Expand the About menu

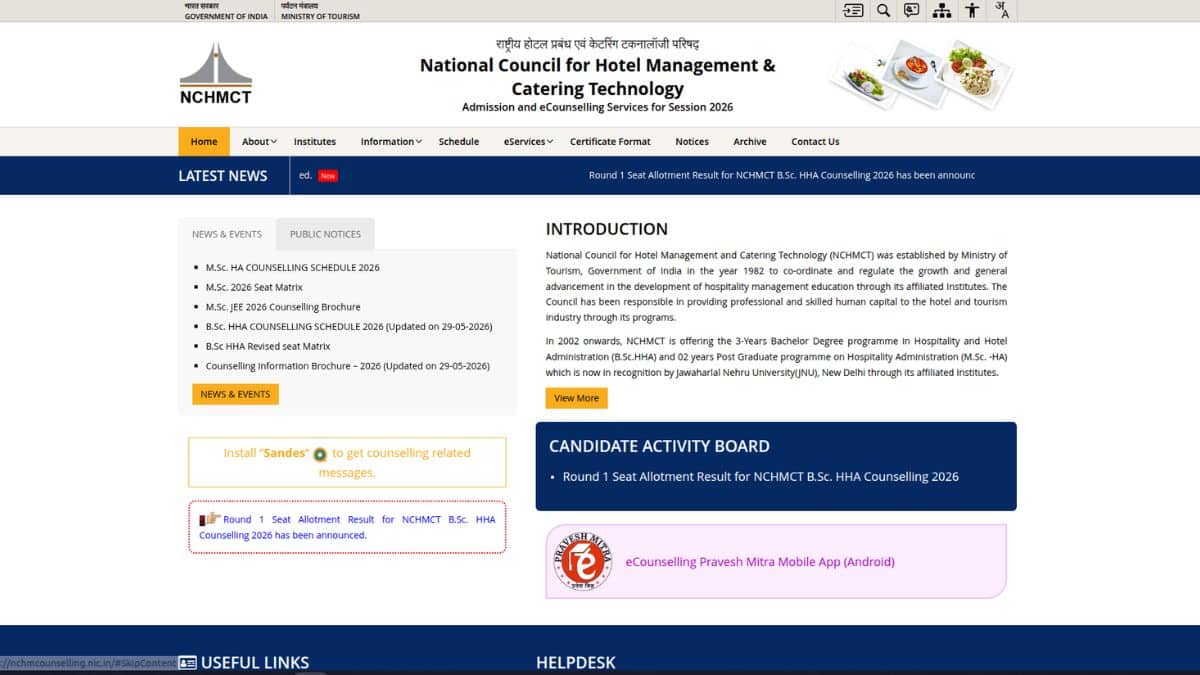(259, 142)
